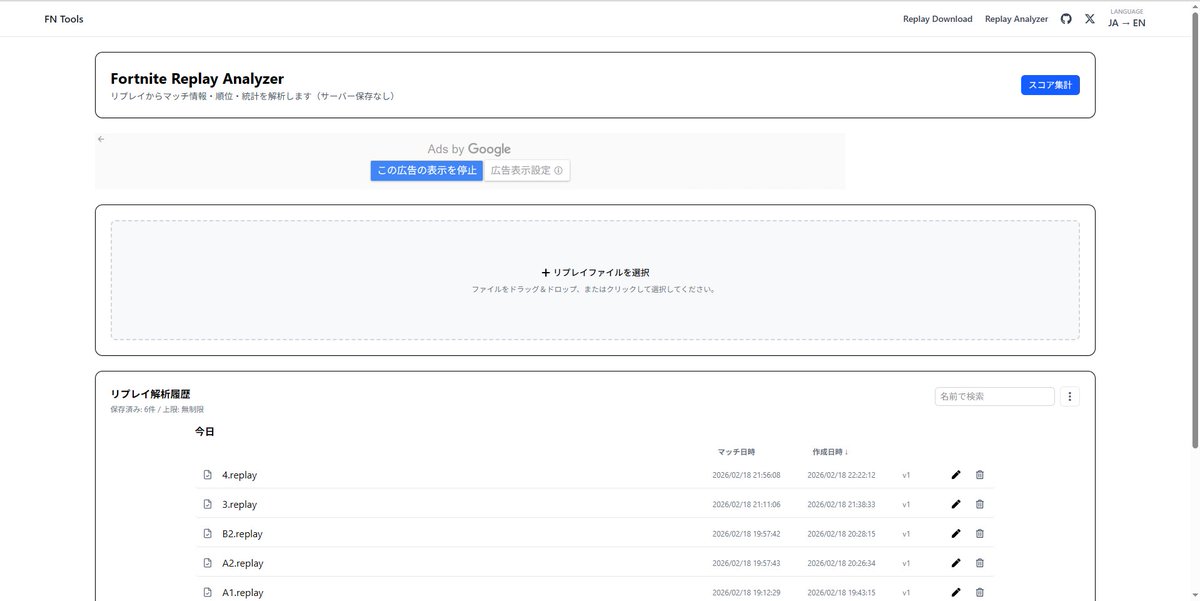This screenshot has height=601, width=1200.
Task: Select the 3.replay file name
Action: click(239, 504)
